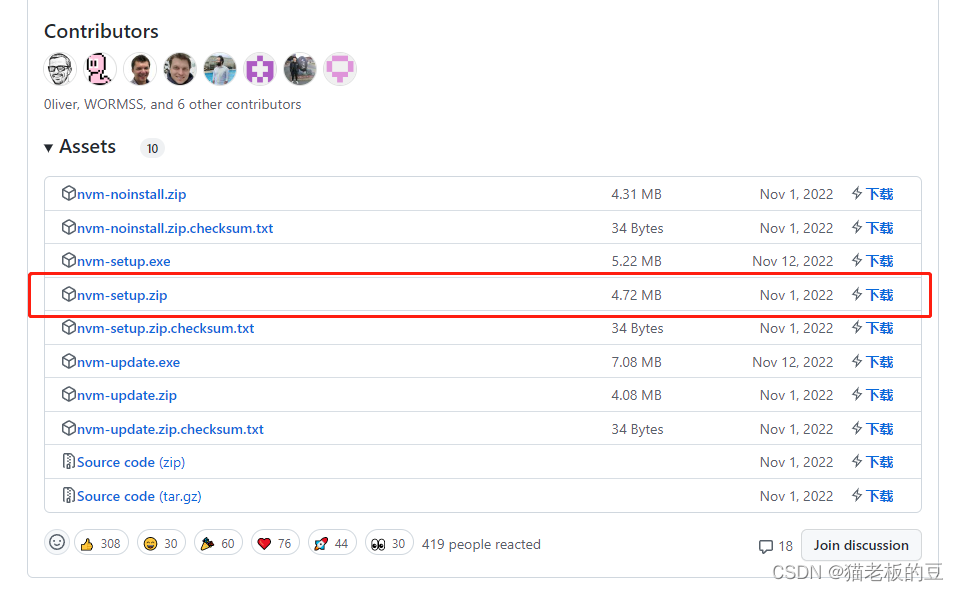Open nvm-update.exe file link

pos(128,362)
